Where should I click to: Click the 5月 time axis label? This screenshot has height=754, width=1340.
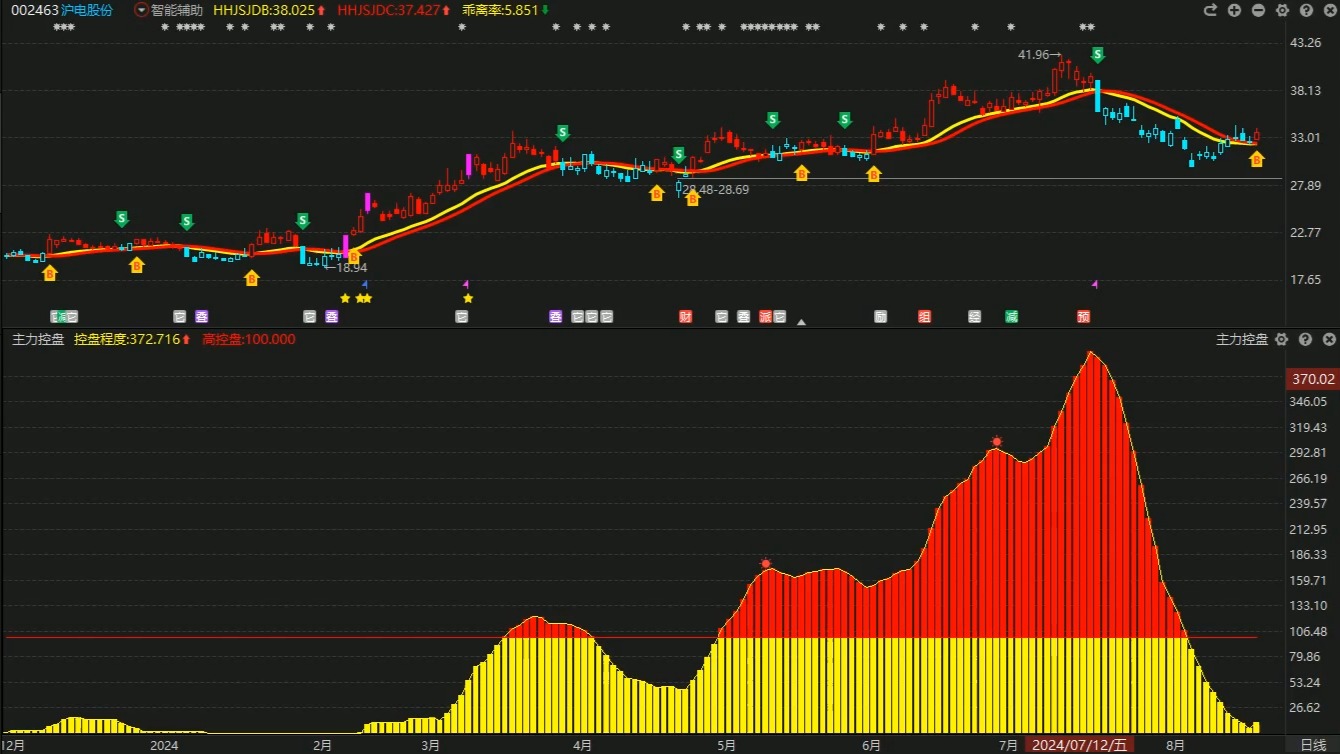(726, 745)
